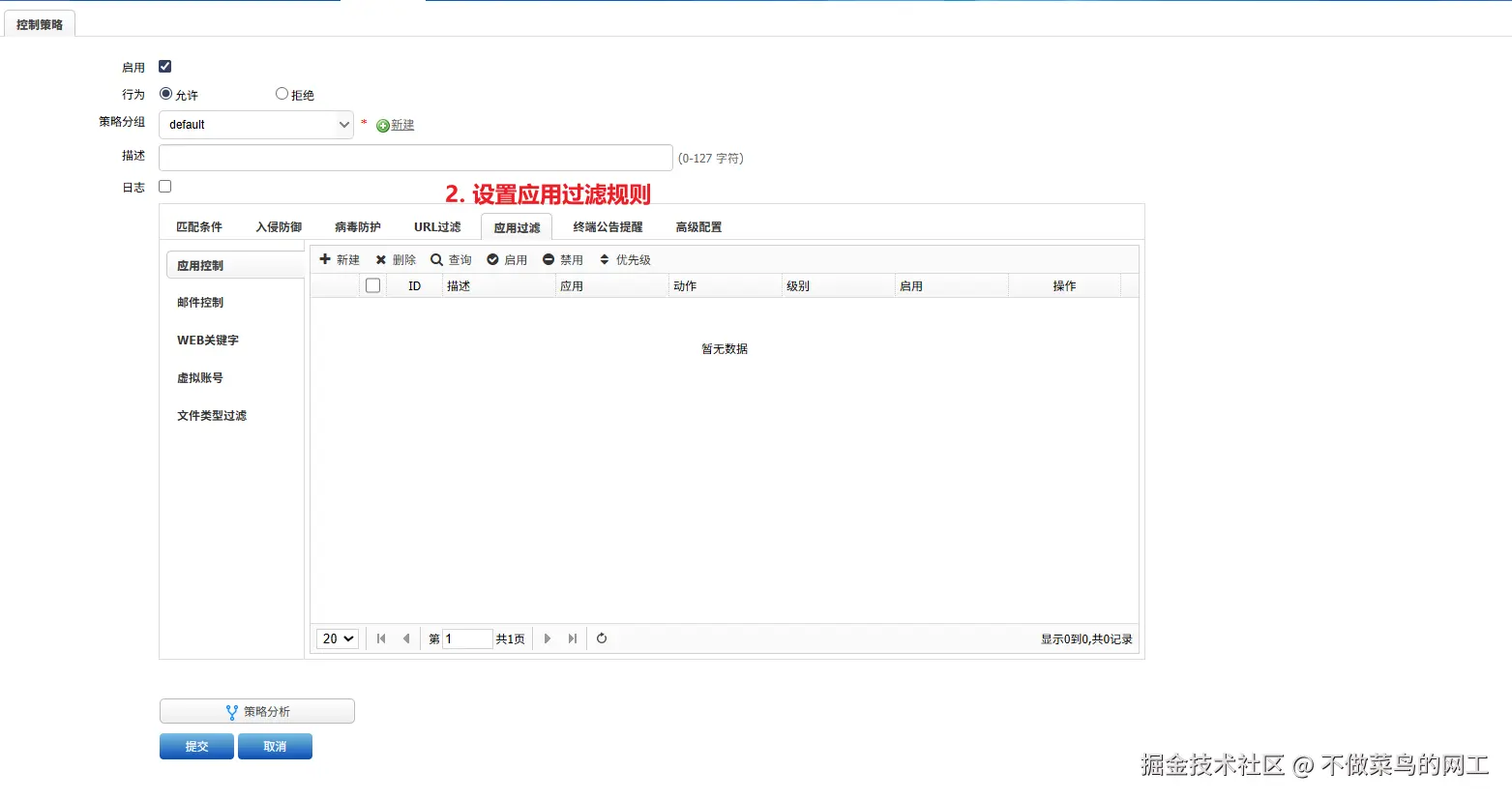Click the 提交 submit button
Viewport: 1512px width, 801px height.
[x=196, y=747]
